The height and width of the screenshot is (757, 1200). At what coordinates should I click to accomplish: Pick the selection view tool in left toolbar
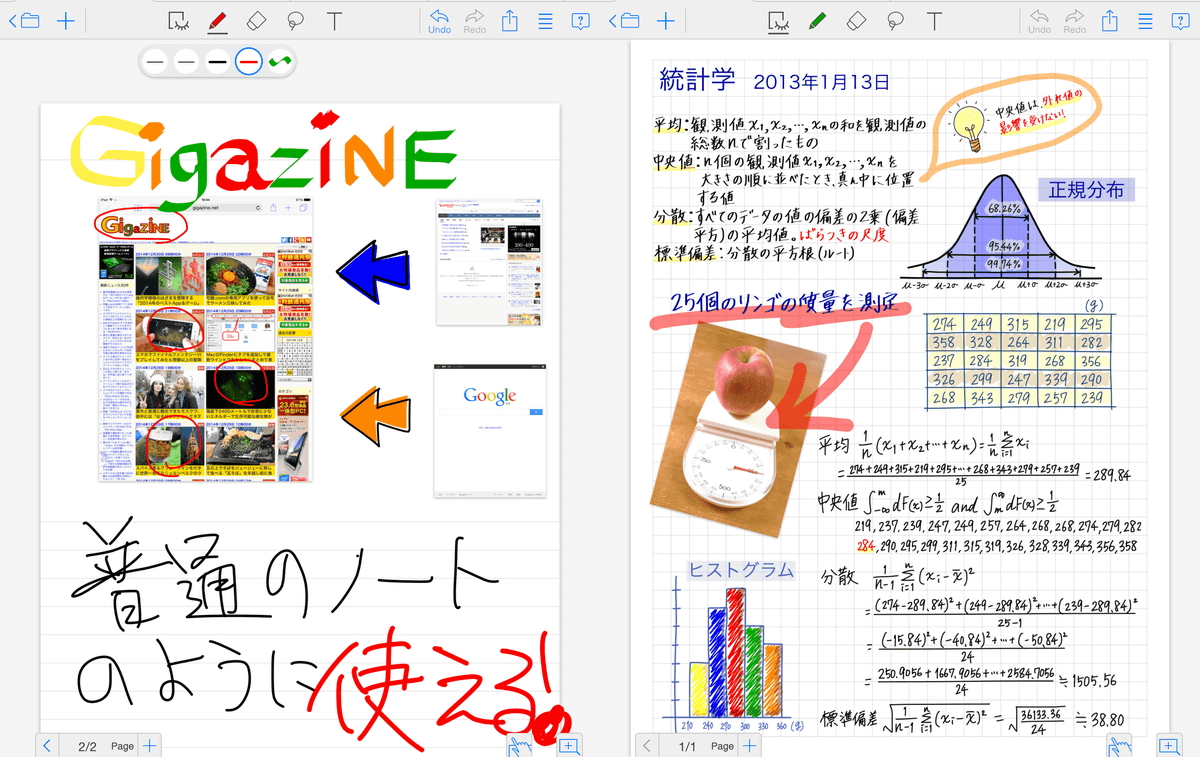[178, 20]
